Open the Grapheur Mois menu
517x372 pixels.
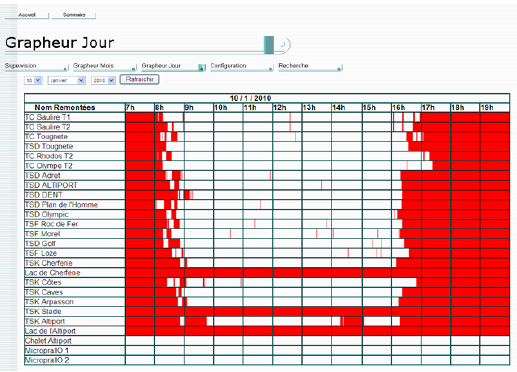105,66
